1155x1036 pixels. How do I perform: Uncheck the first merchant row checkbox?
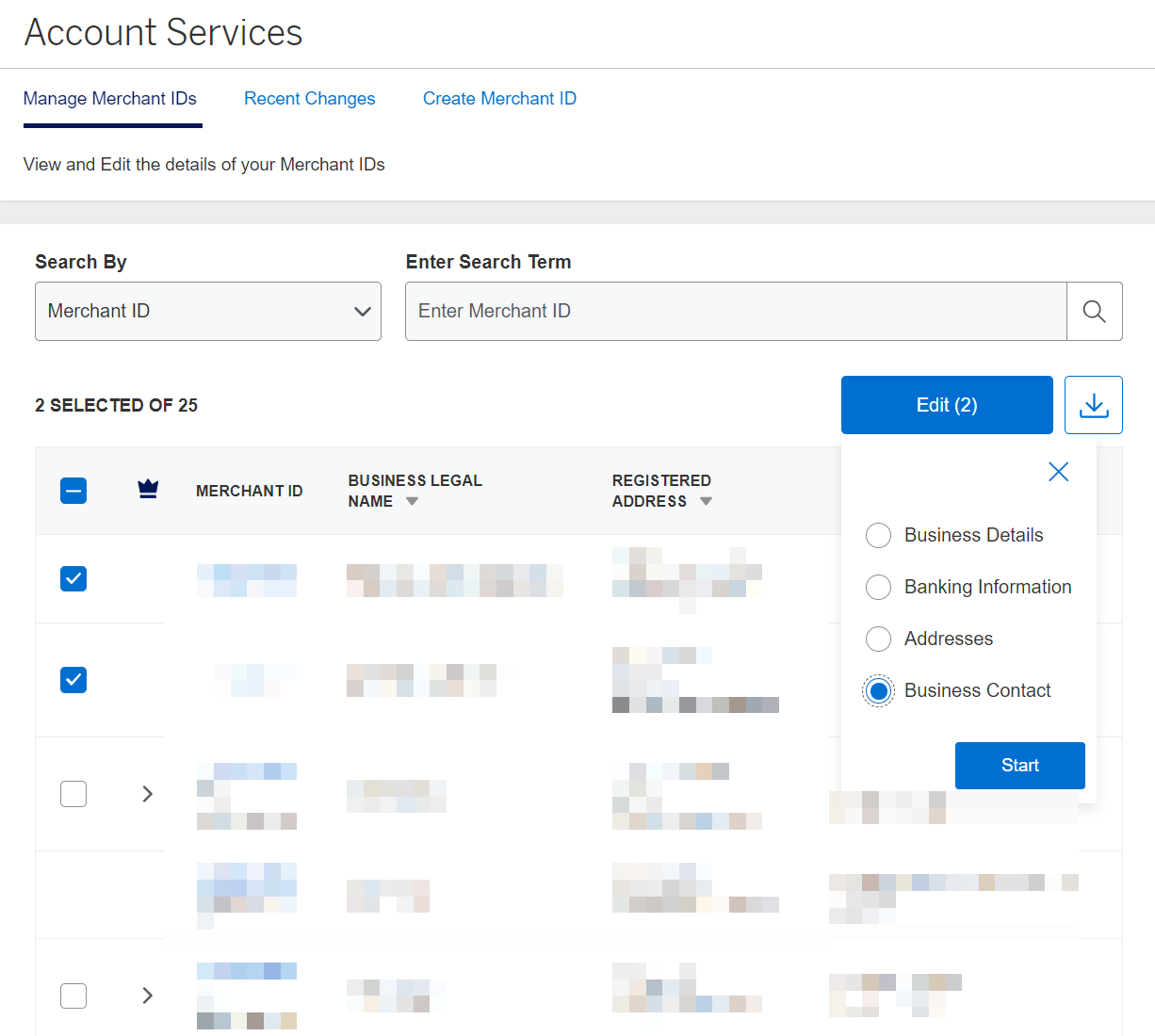tap(73, 578)
